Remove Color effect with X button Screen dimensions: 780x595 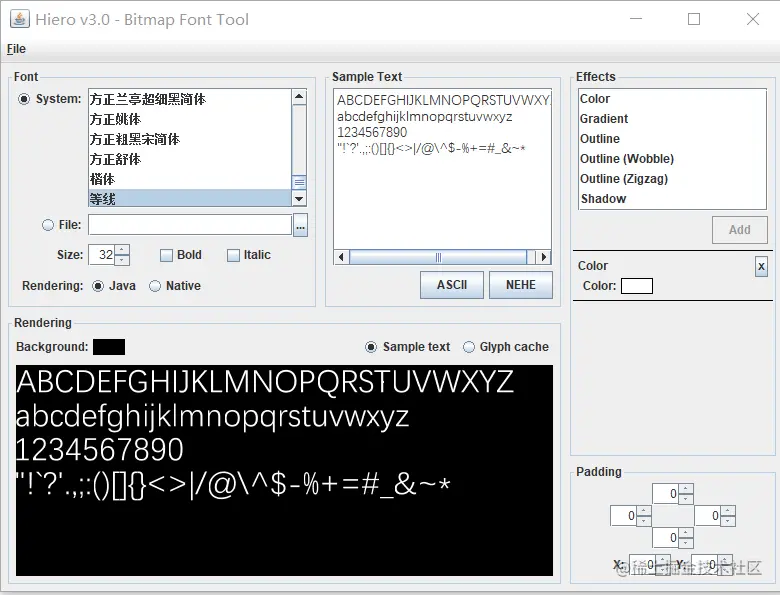761,267
